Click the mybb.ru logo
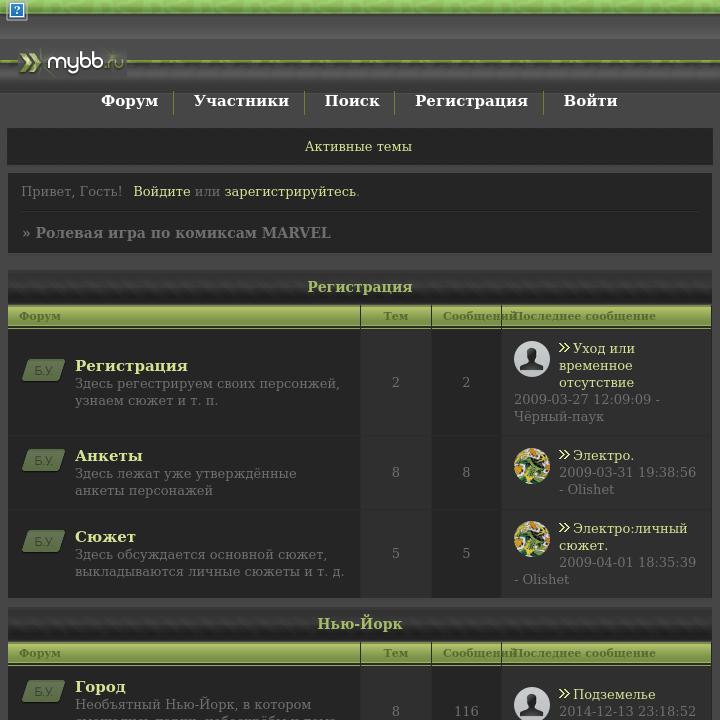This screenshot has height=720, width=720. click(x=72, y=62)
